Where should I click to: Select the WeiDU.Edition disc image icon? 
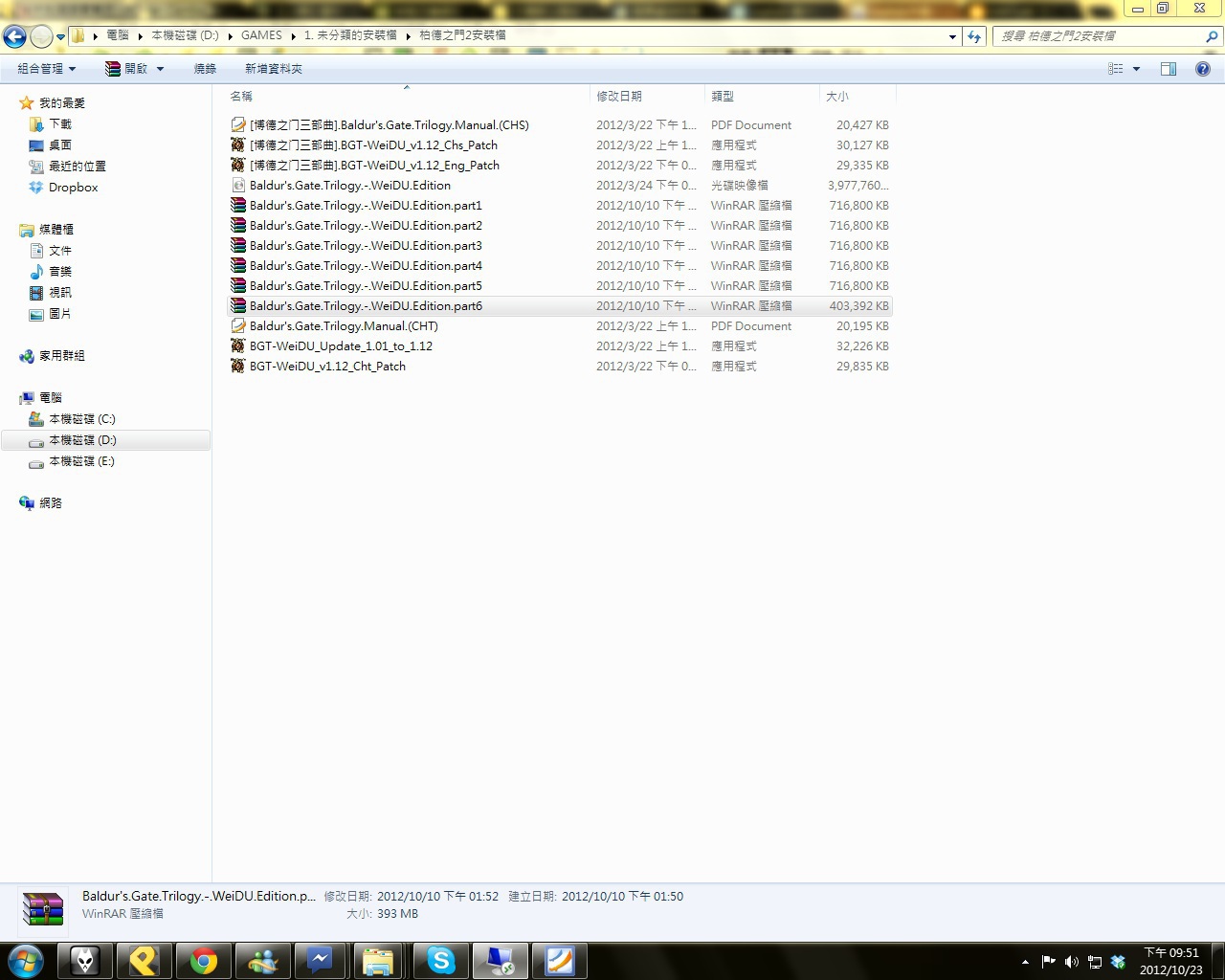tap(238, 185)
